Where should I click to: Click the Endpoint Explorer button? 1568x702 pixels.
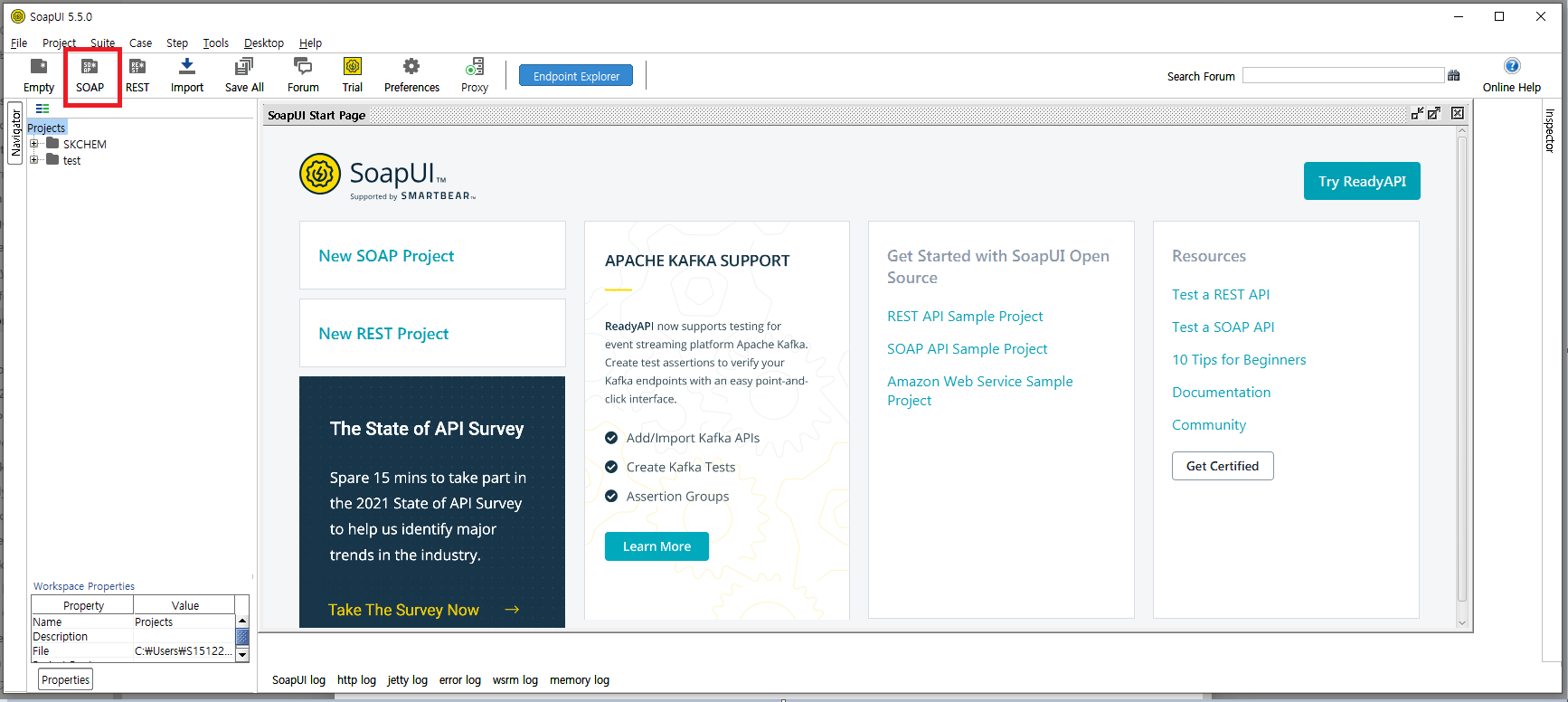(x=576, y=76)
